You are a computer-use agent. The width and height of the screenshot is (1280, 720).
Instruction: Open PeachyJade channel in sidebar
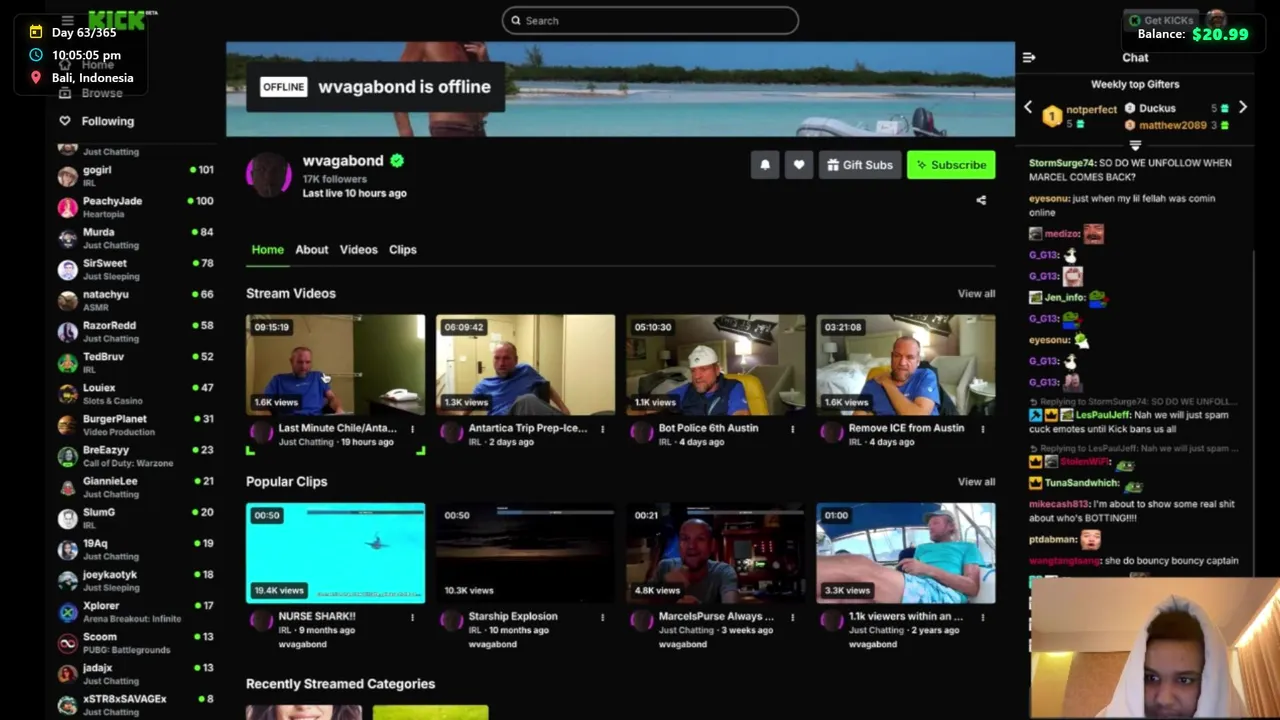click(135, 207)
